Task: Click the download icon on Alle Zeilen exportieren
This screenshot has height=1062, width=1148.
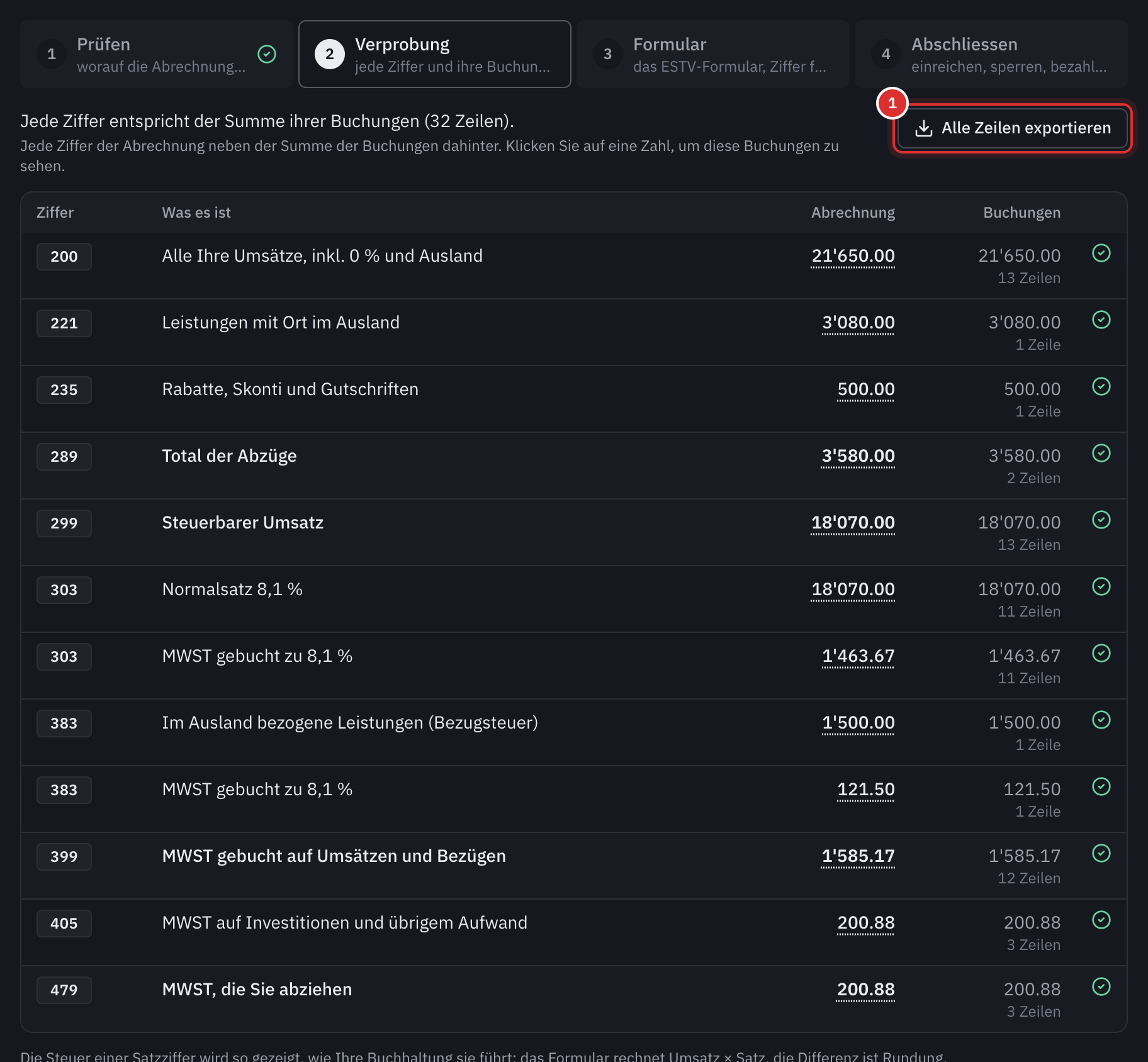Action: 923,128
